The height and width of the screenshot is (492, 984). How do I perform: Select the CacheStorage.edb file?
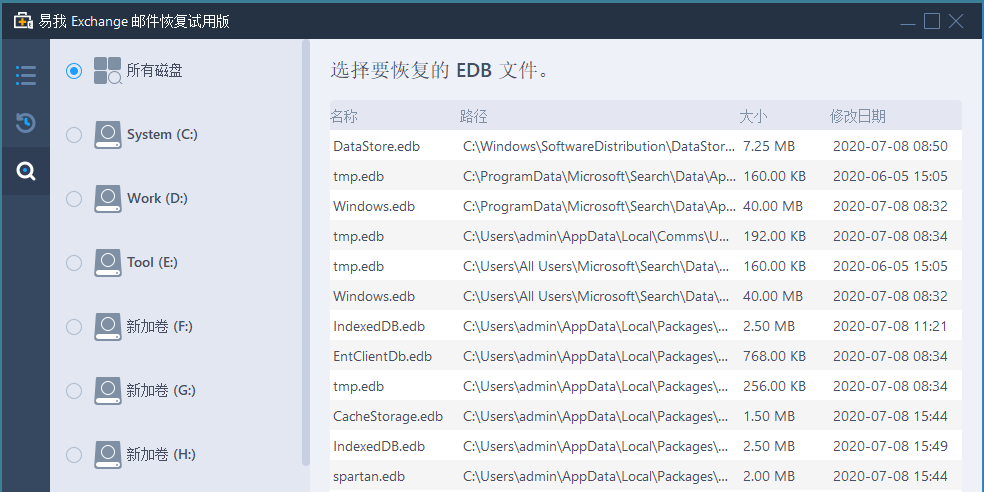click(x=646, y=417)
